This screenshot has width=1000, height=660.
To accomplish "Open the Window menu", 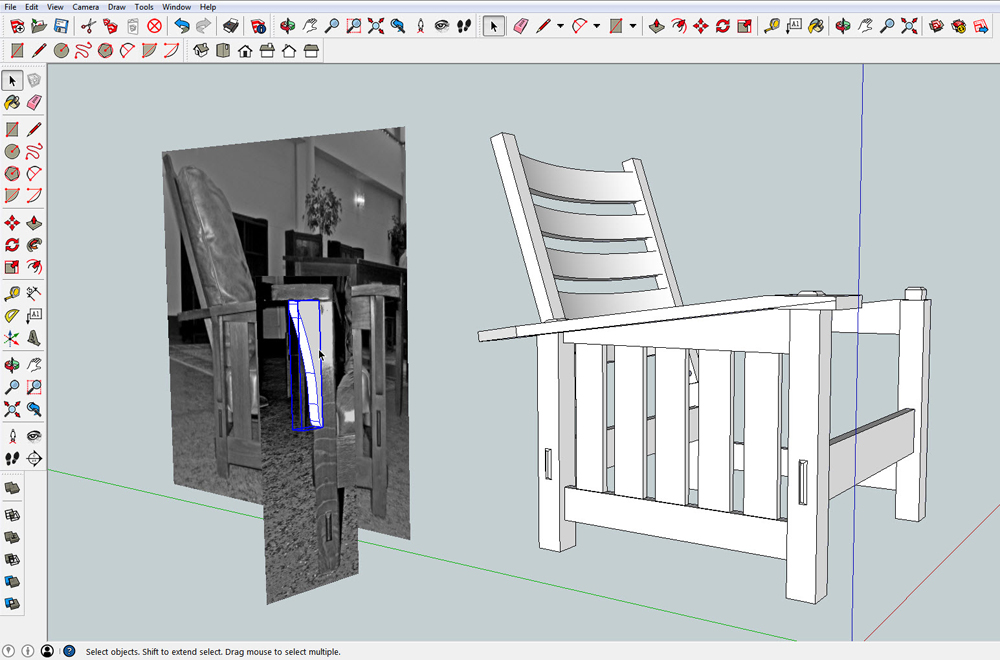I will point(176,7).
